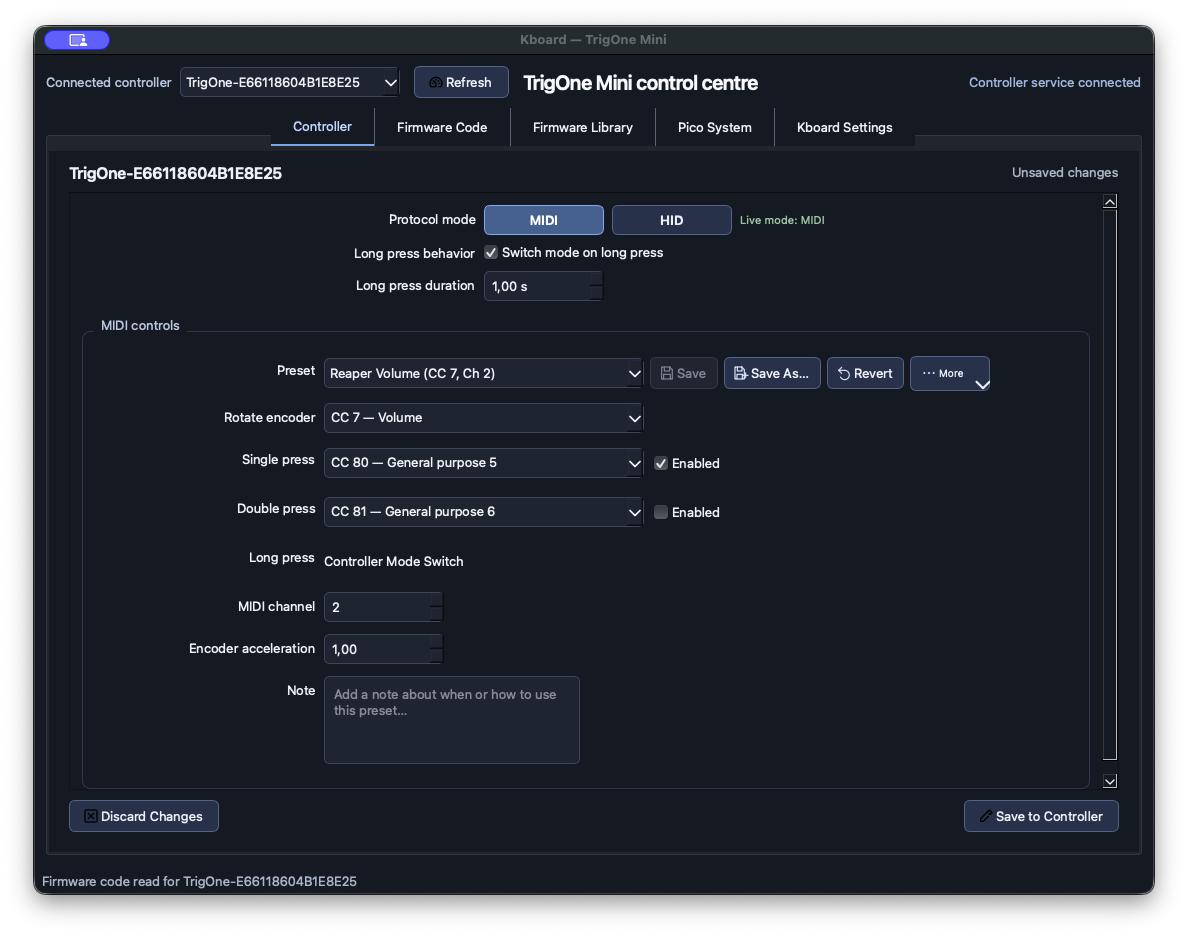This screenshot has height=936, width=1188.
Task: Click the 'Live mode: MIDI' indicator text
Action: (782, 220)
